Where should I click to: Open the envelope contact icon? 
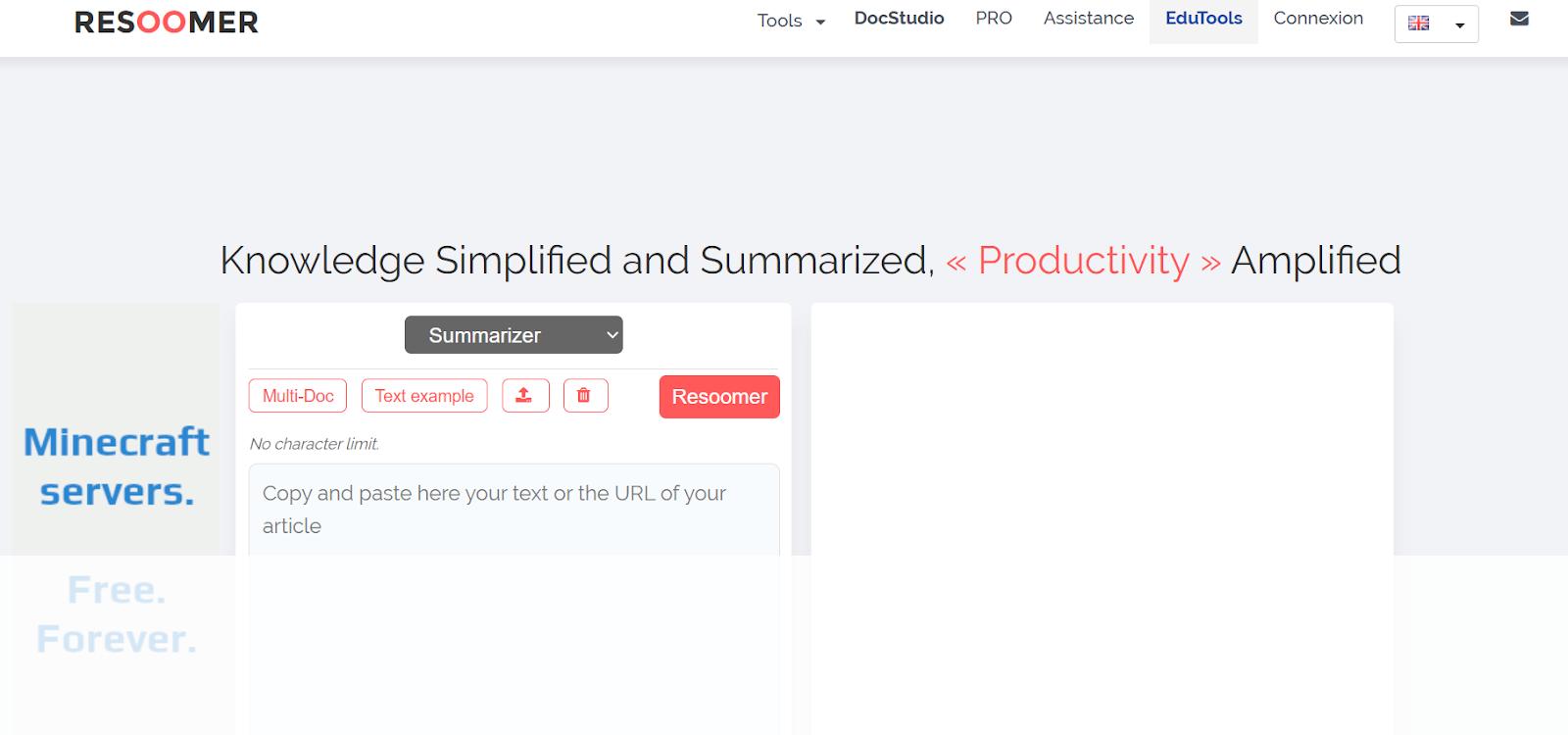pyautogui.click(x=1519, y=19)
